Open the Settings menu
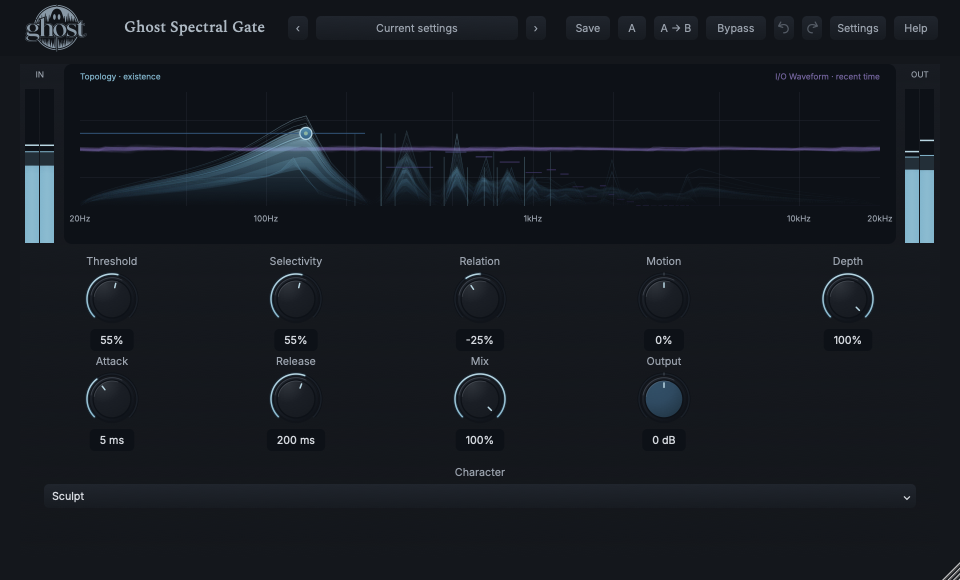Screen dimensions: 960x580 pos(857,28)
